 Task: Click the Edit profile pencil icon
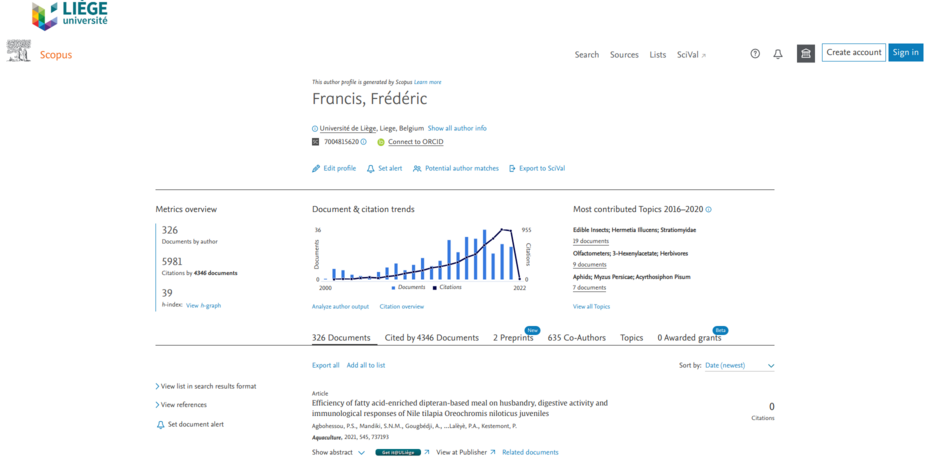[316, 169]
